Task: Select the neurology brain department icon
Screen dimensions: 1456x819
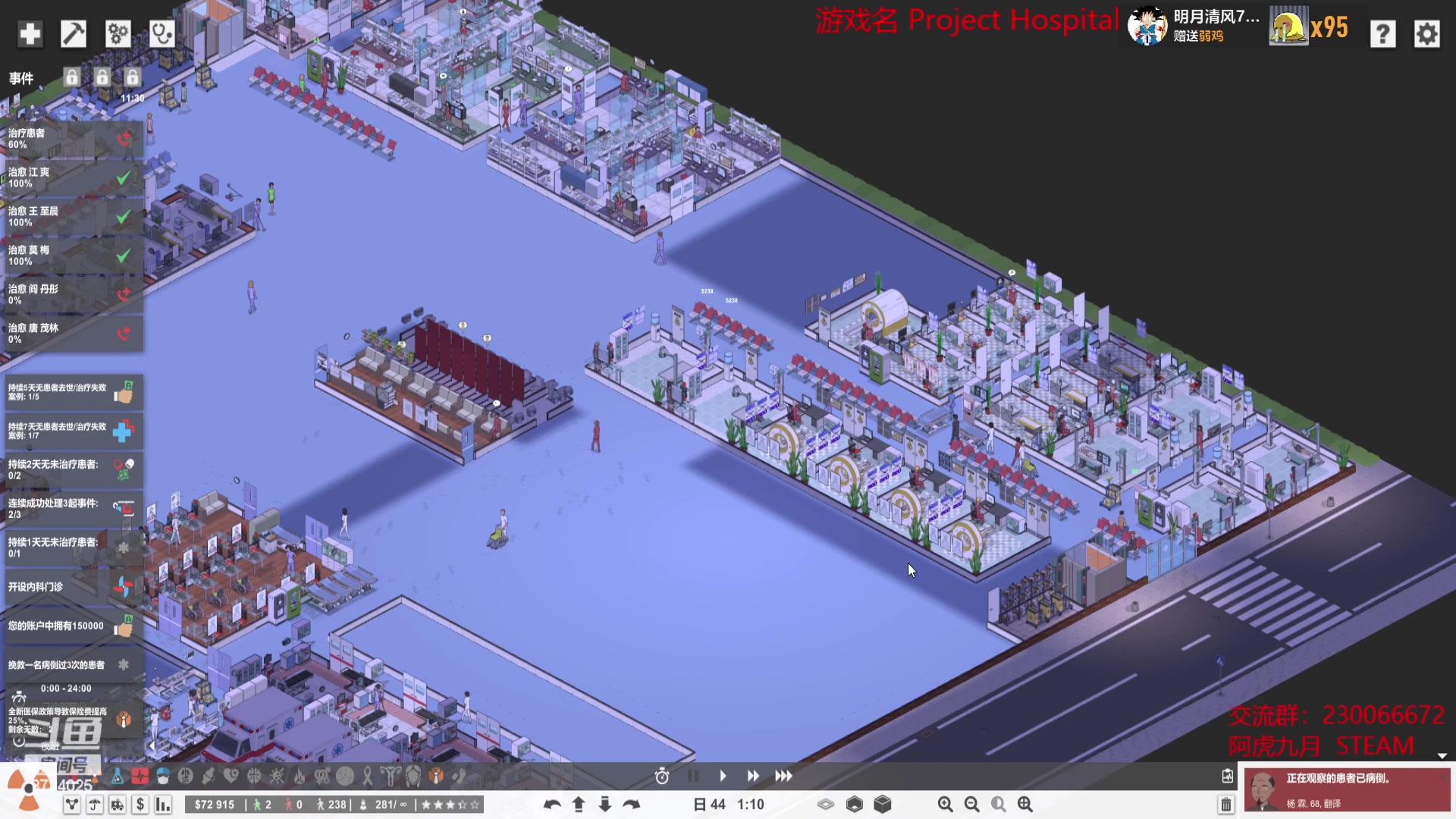Action: coord(254,776)
